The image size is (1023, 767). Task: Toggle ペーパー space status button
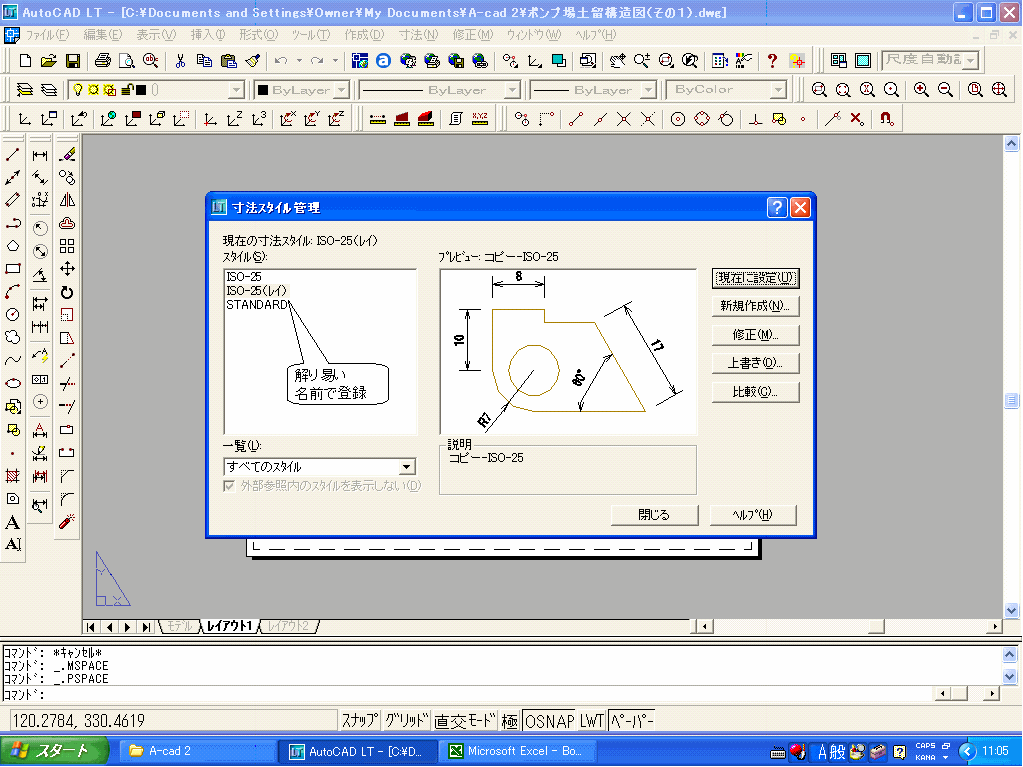tap(632, 721)
